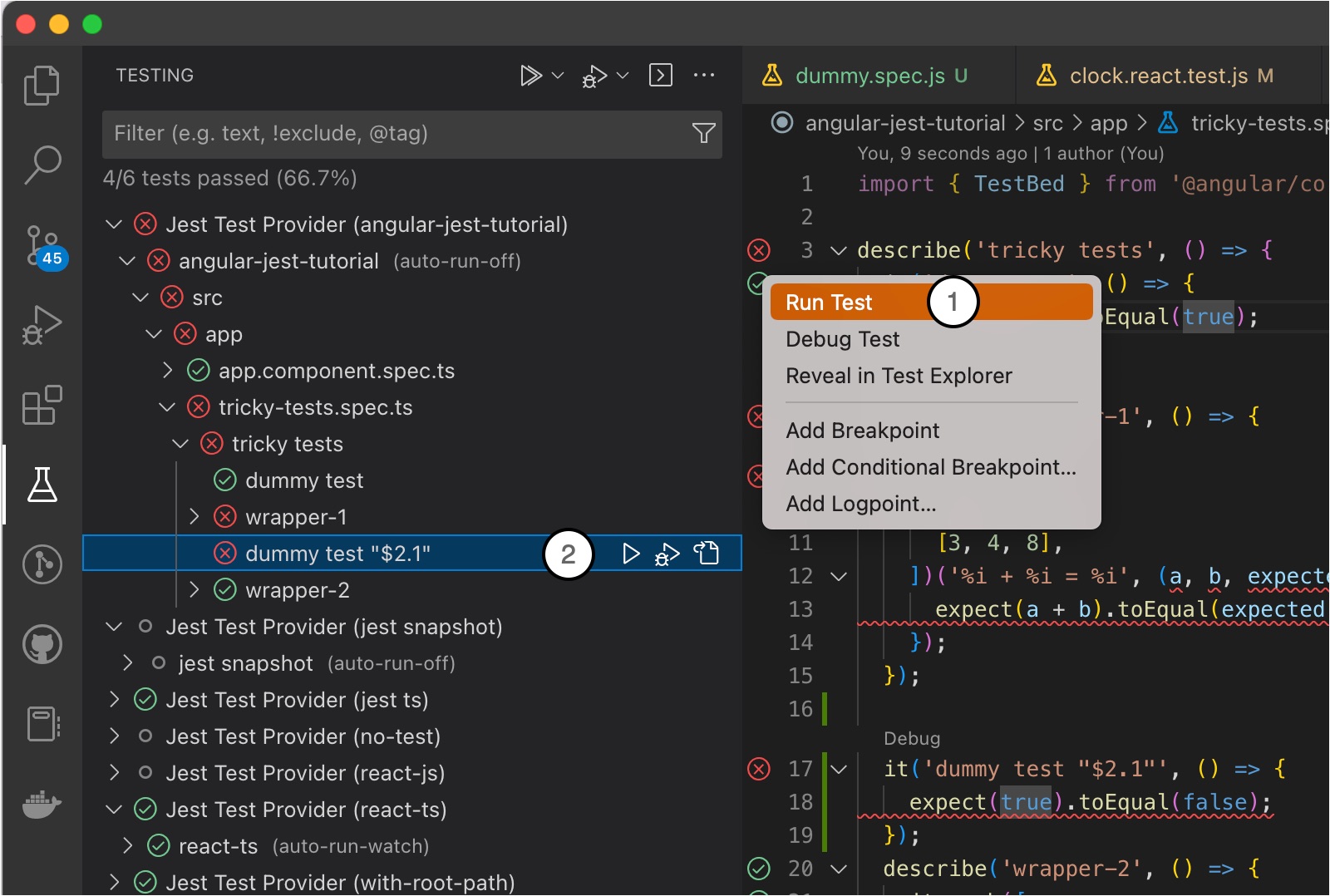Viewport: 1330px width, 896px height.
Task: Run all tests from Testing toolbar
Action: point(530,76)
